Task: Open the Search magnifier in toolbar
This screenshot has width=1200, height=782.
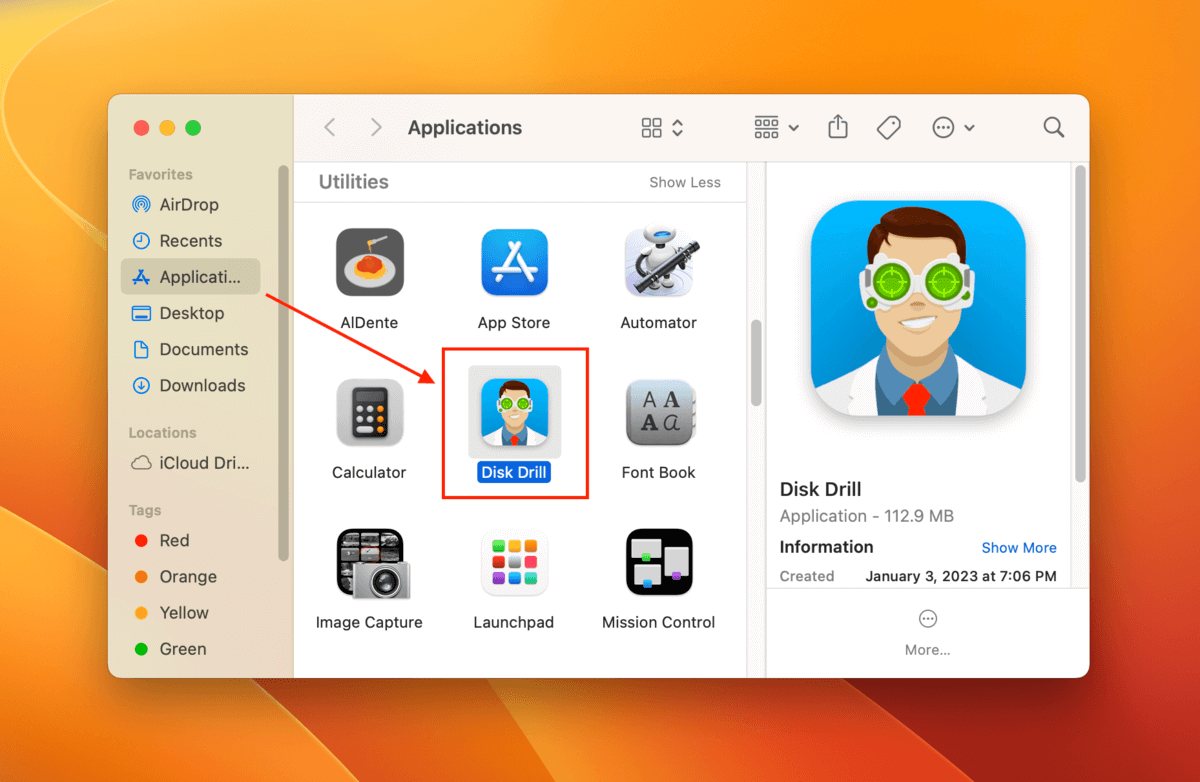Action: 1053,127
